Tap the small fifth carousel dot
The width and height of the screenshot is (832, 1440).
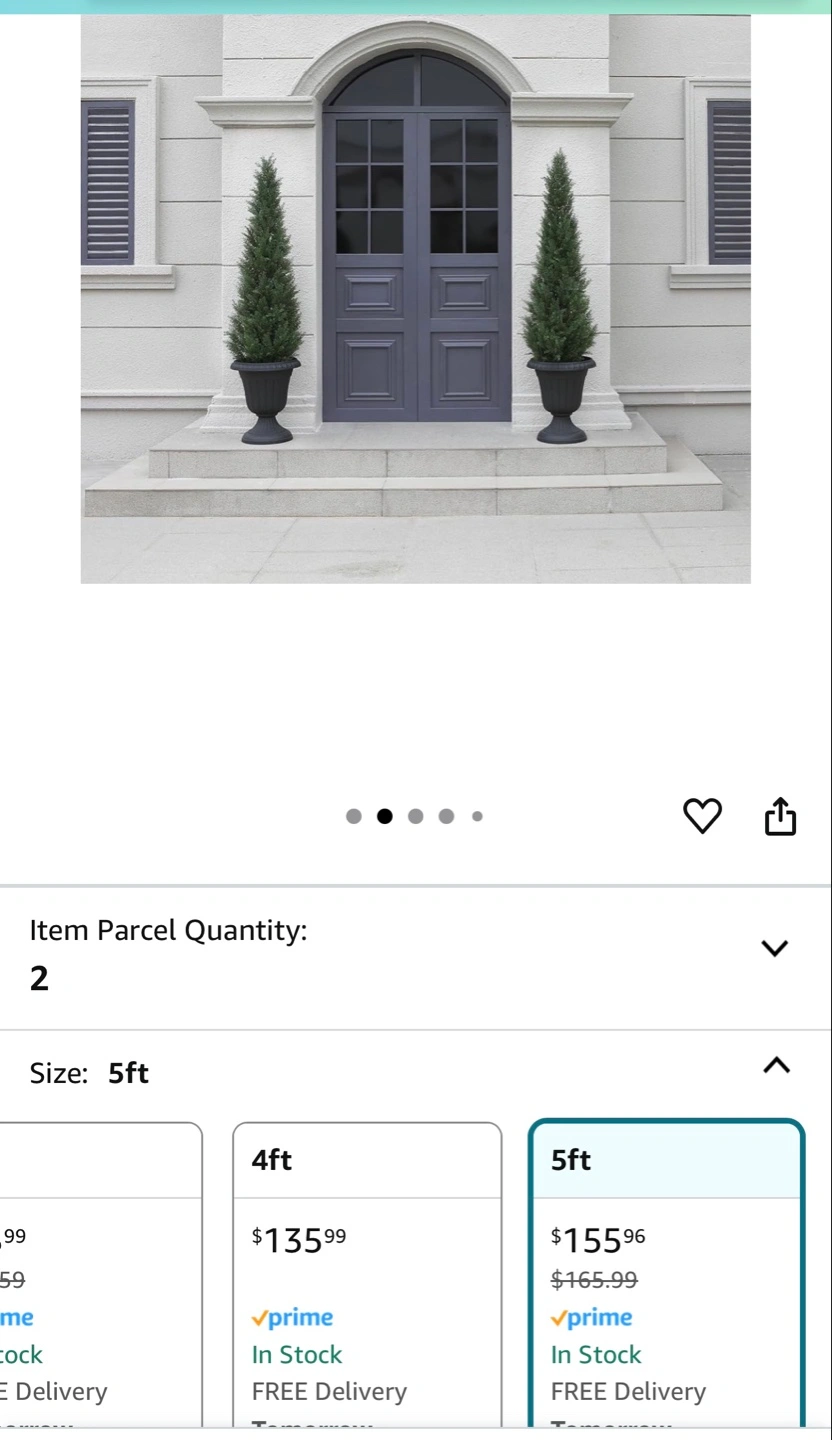coord(477,816)
